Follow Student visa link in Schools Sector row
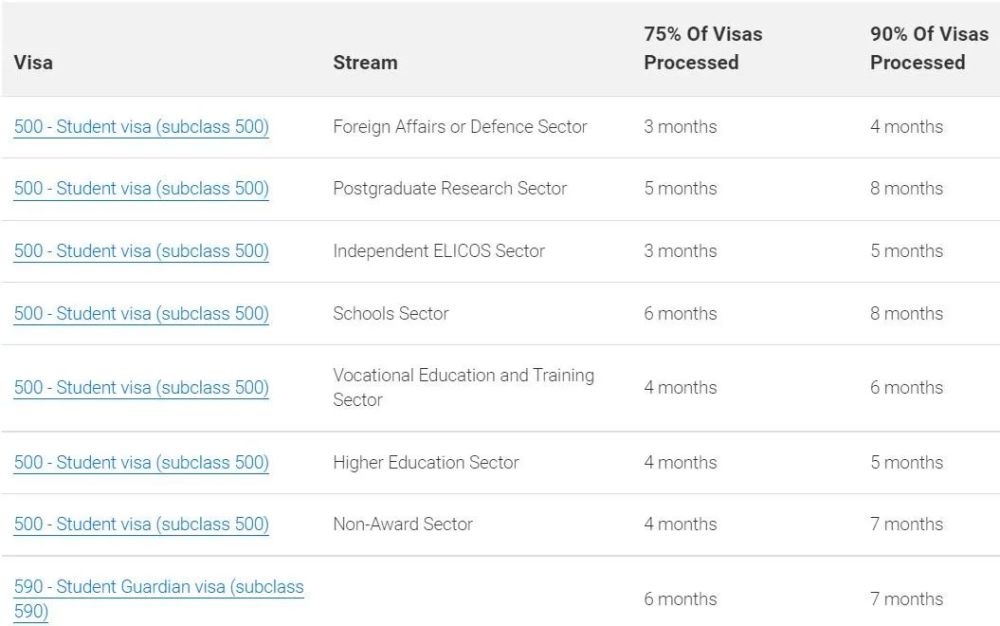This screenshot has height=626, width=1000. pos(141,314)
